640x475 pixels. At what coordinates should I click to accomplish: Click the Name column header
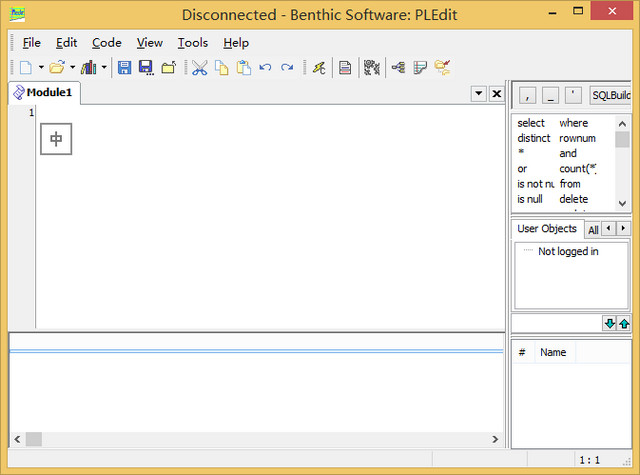(x=553, y=352)
